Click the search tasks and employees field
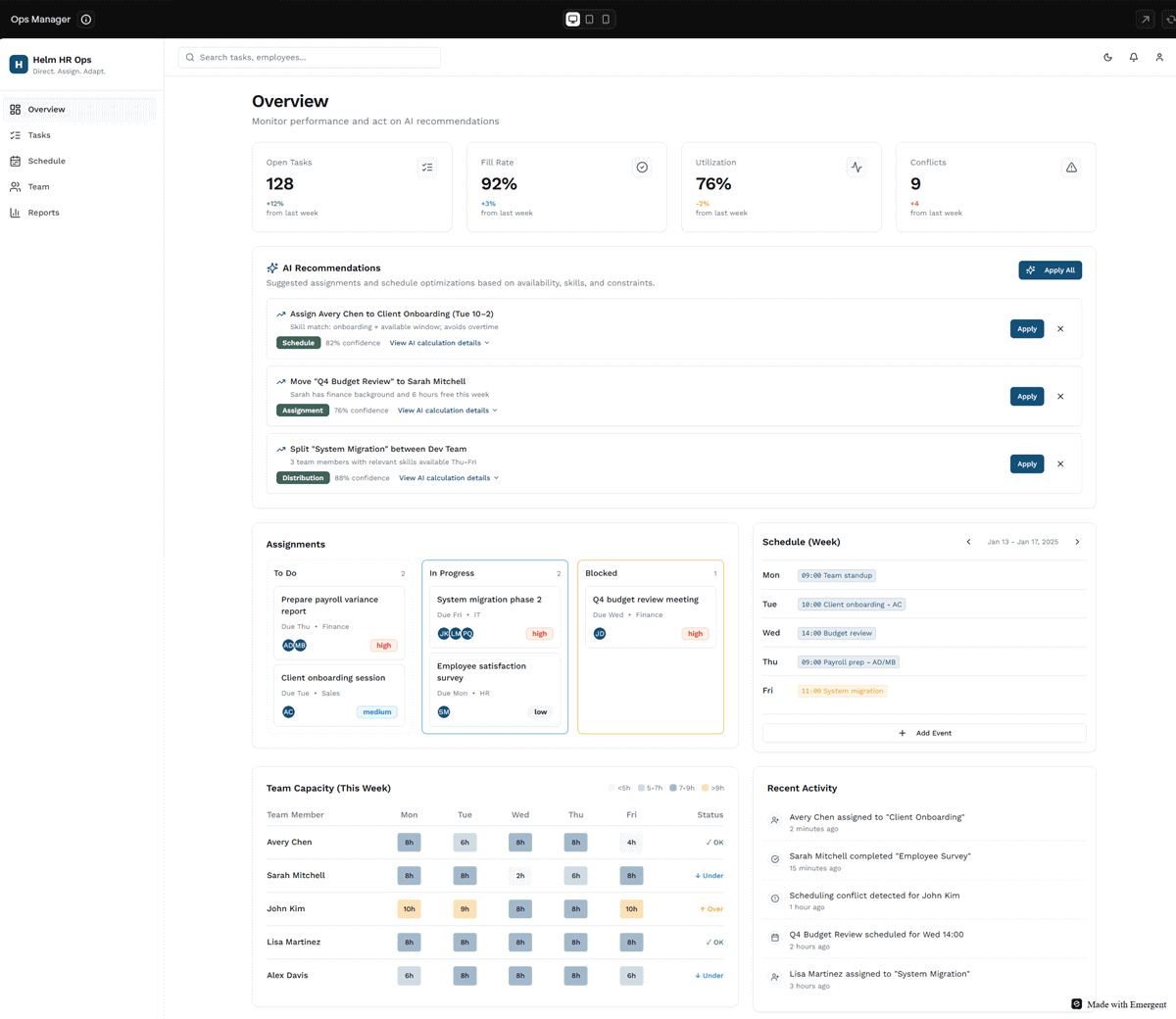Image resolution: width=1176 pixels, height=1019 pixels. pos(309,57)
